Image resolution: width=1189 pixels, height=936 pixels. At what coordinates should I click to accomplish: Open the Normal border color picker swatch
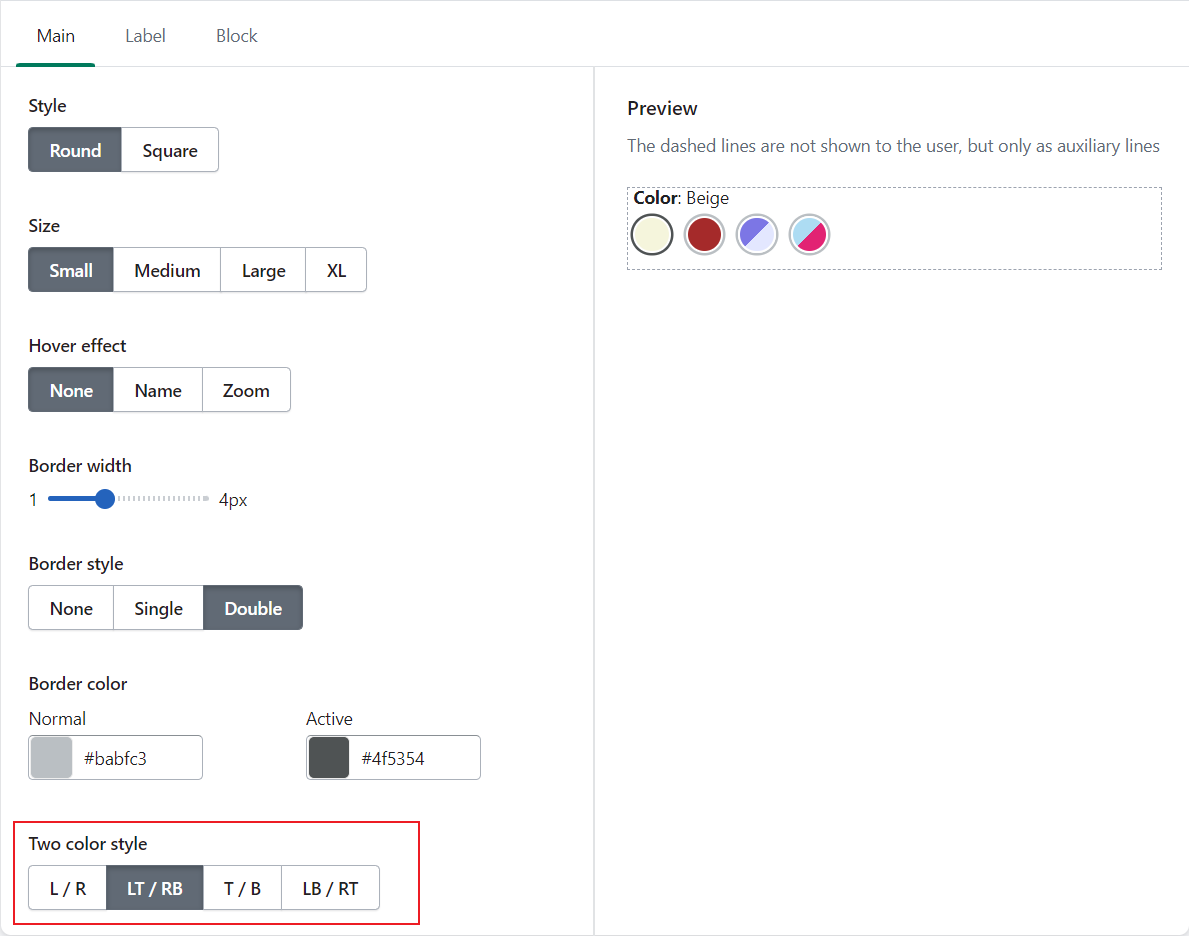(x=51, y=758)
